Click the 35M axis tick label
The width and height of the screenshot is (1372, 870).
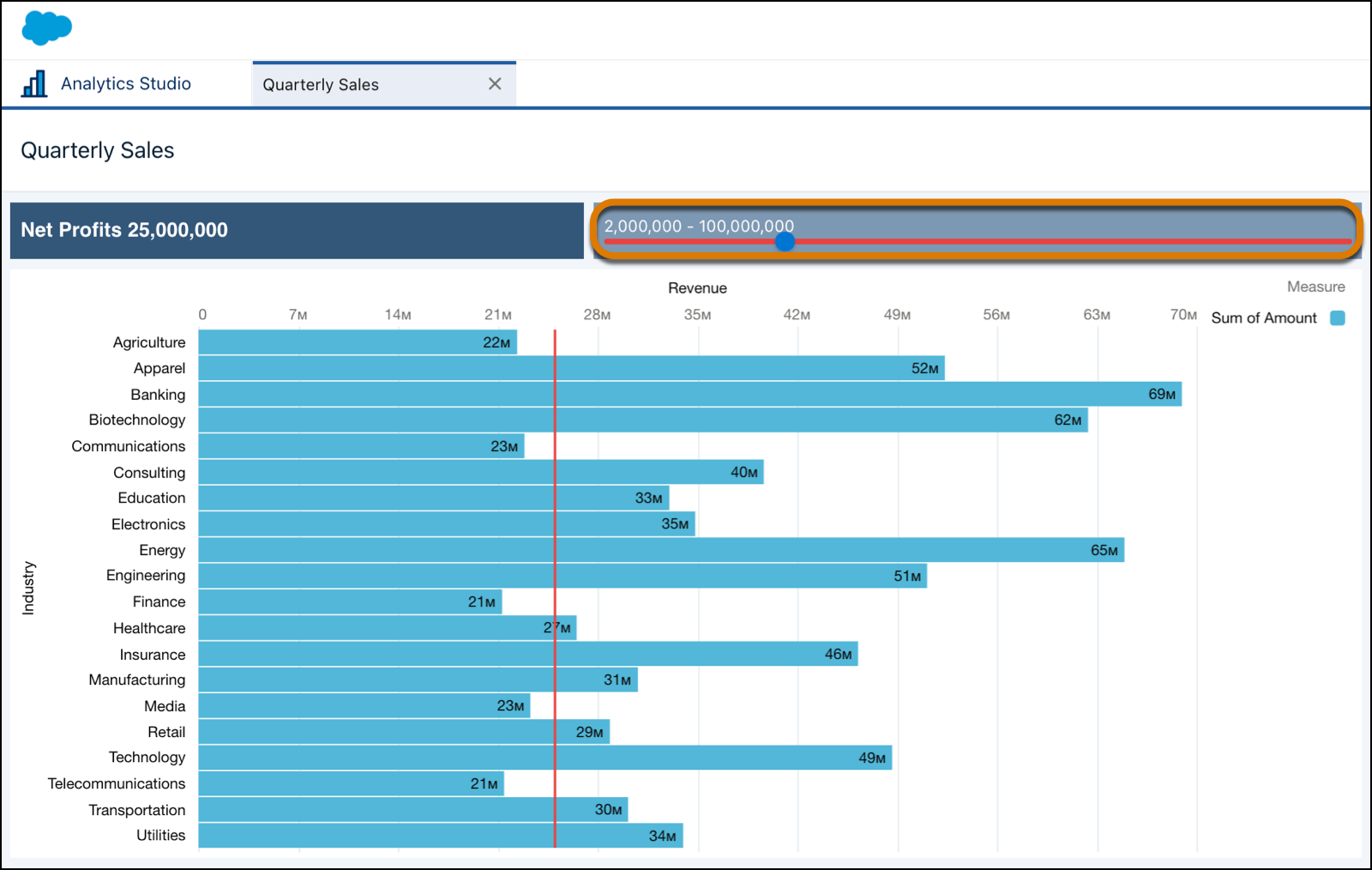(697, 315)
